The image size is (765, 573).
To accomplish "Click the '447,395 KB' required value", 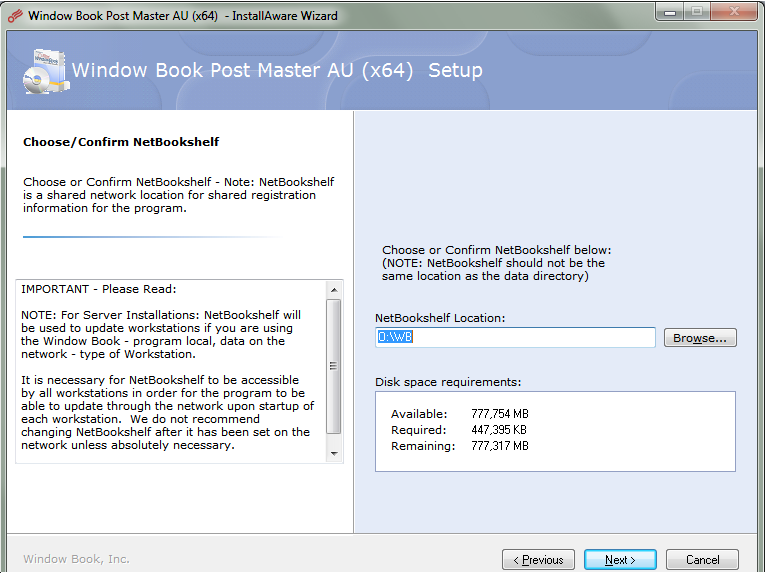I will click(x=499, y=430).
